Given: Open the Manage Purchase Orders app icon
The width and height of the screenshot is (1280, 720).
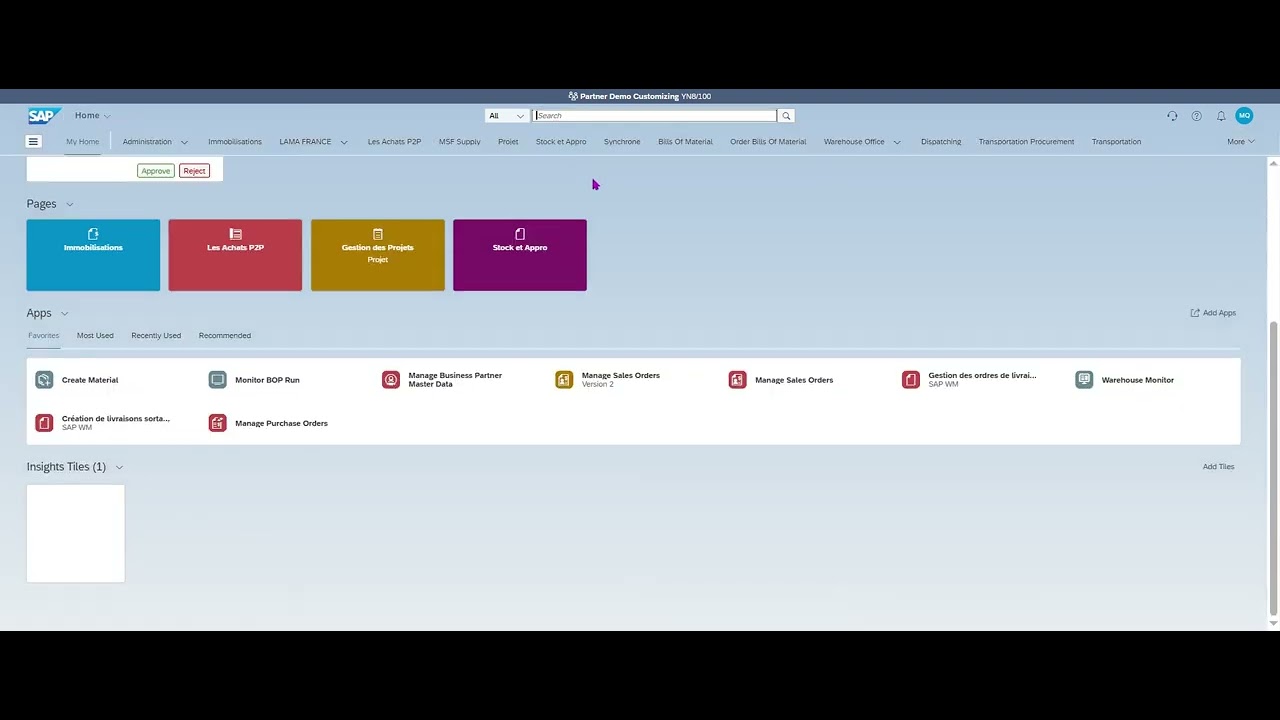Looking at the screenshot, I should (217, 423).
